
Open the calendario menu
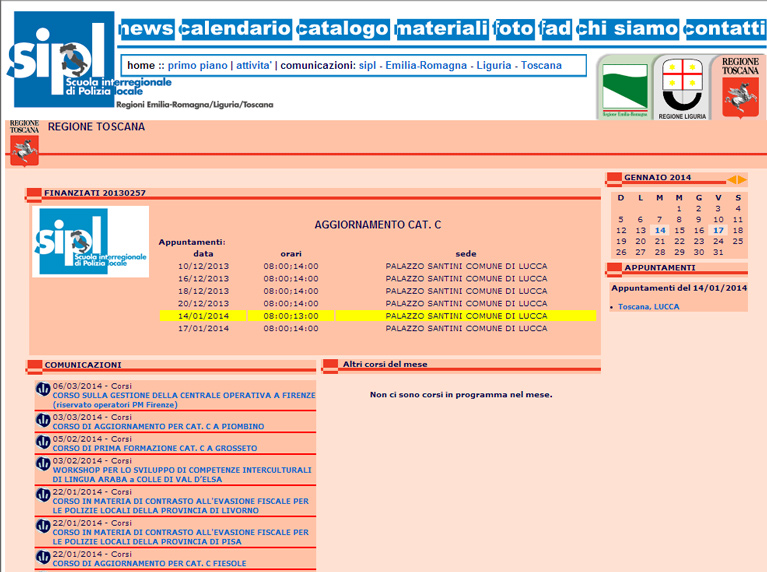click(x=236, y=29)
